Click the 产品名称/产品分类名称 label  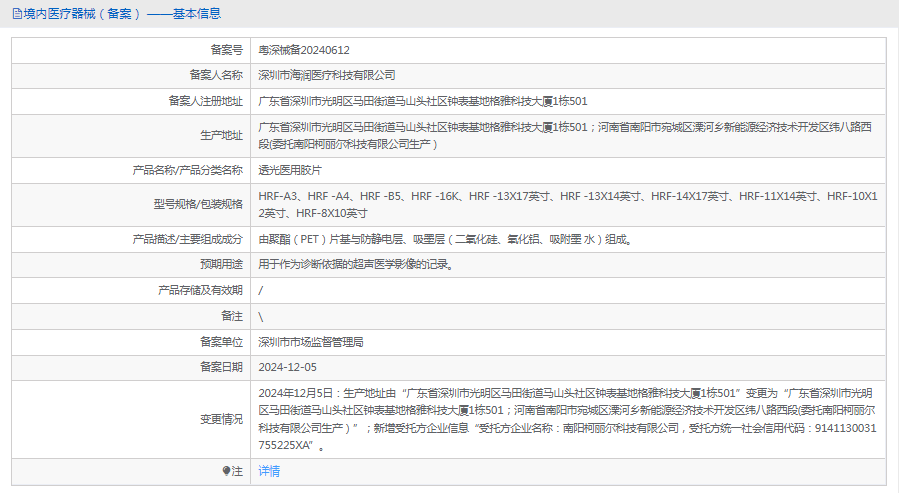tap(187, 170)
